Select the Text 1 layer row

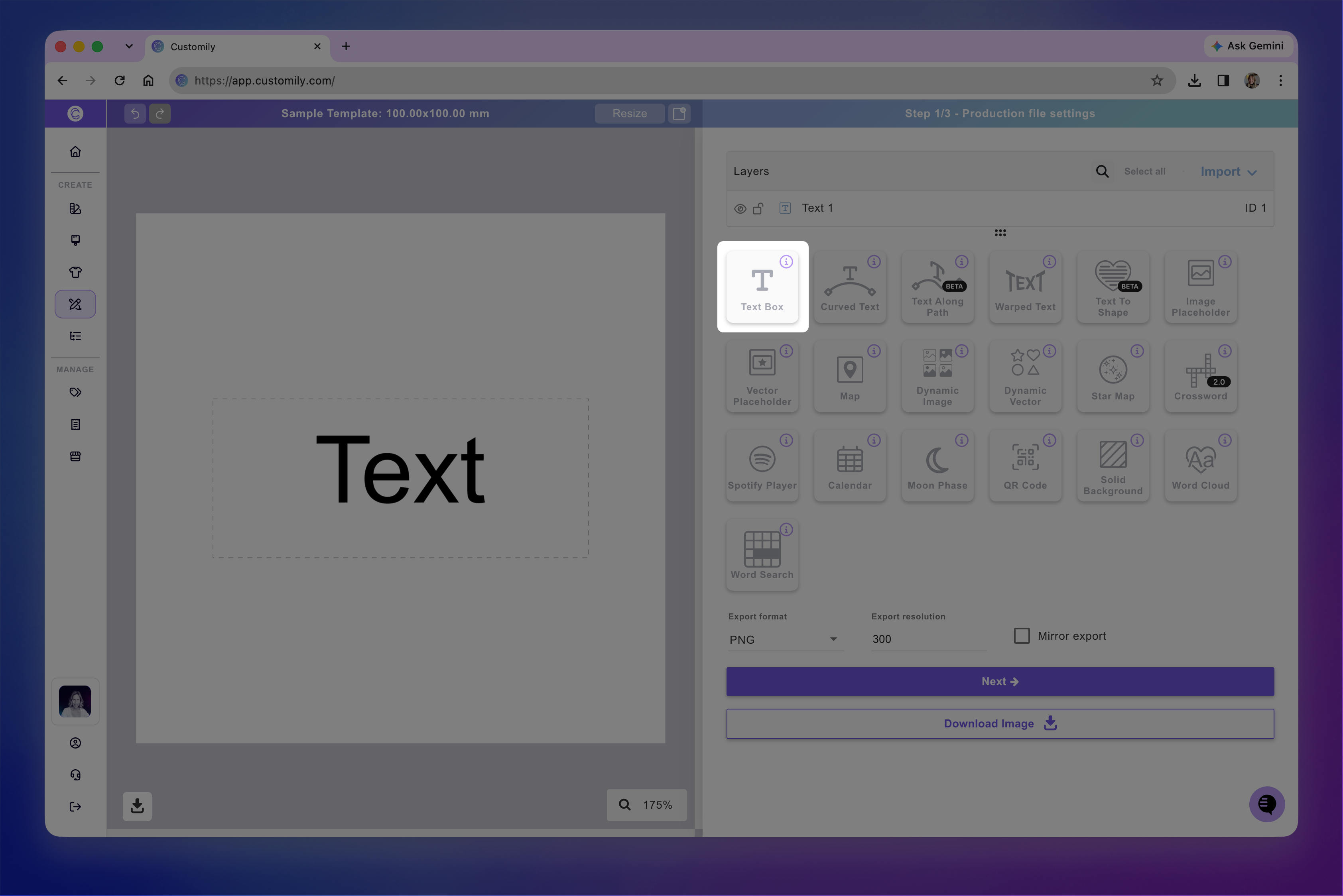(x=1000, y=208)
